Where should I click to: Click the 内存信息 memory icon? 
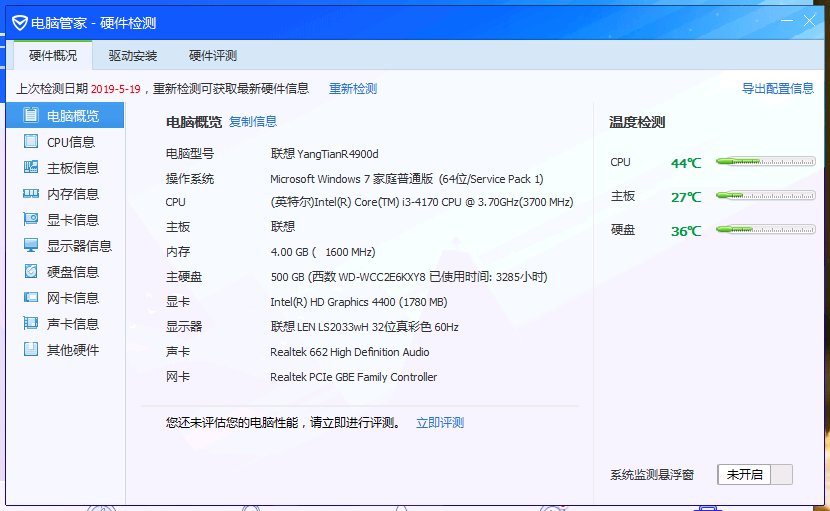pos(31,193)
